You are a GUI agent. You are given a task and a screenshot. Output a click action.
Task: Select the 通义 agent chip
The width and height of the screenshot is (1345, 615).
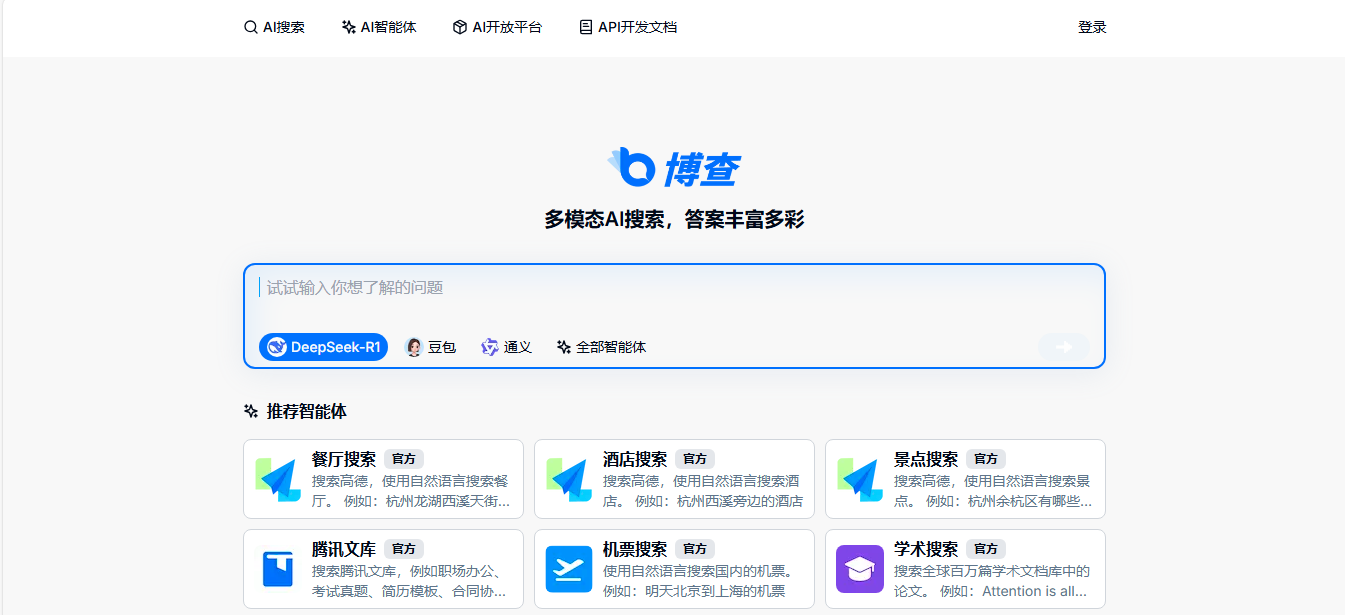pos(506,347)
